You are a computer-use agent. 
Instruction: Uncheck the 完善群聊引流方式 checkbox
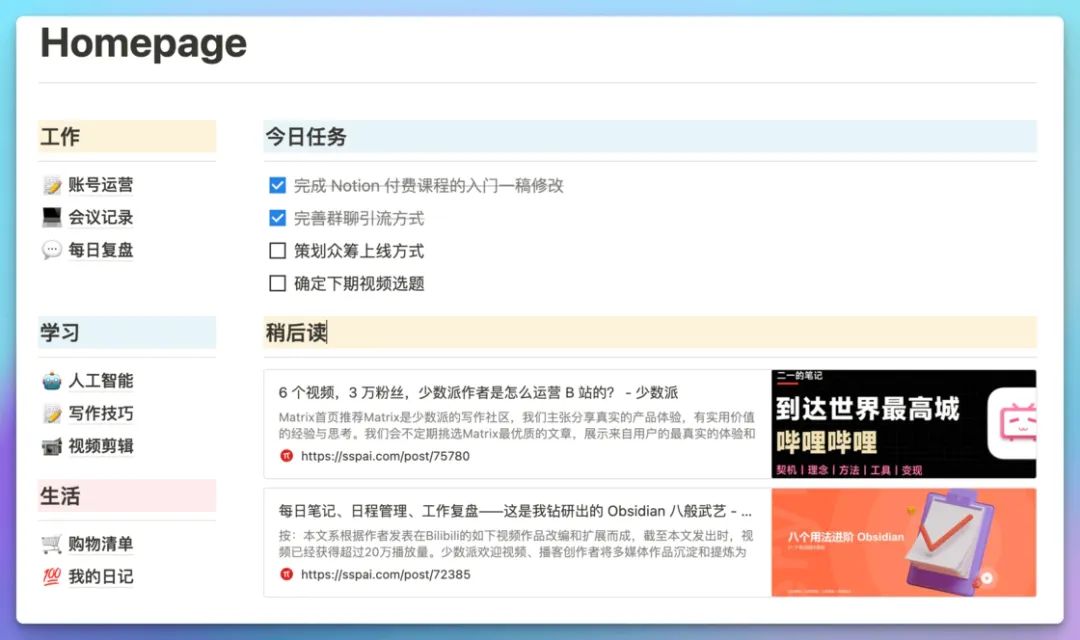coord(278,218)
